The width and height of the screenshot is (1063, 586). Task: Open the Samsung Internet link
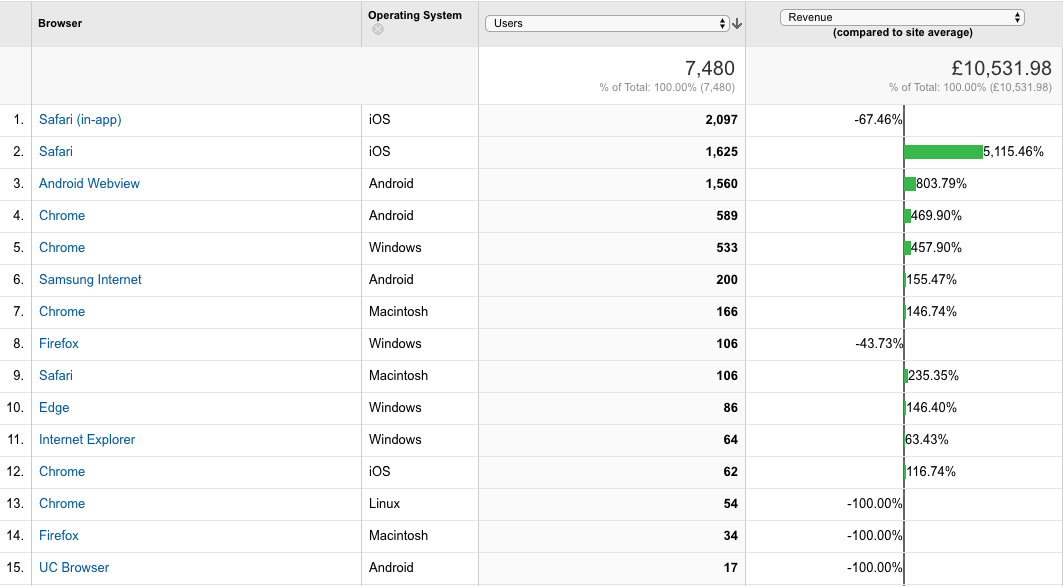coord(90,279)
